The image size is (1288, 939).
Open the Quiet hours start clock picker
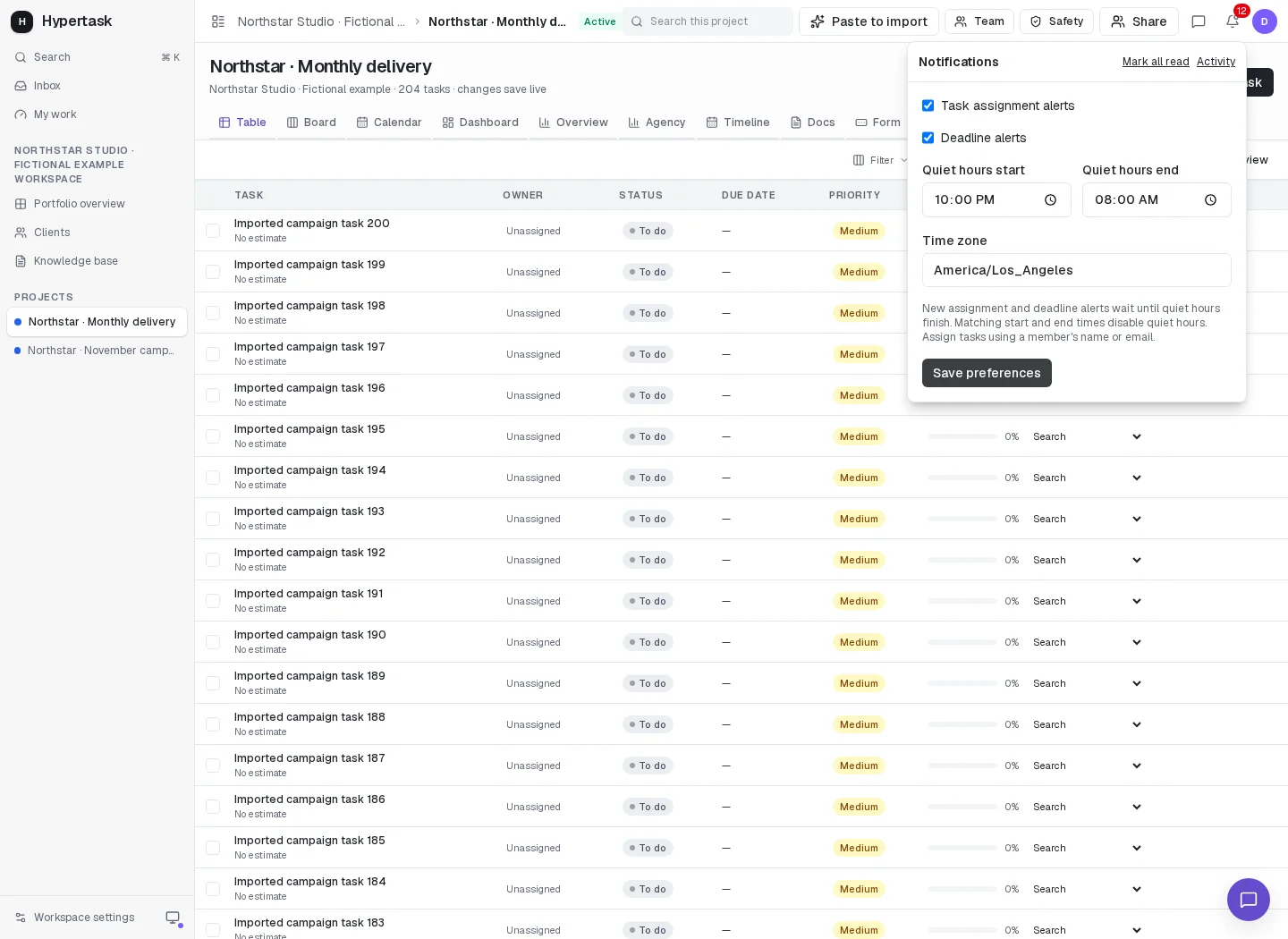pos(1051,200)
